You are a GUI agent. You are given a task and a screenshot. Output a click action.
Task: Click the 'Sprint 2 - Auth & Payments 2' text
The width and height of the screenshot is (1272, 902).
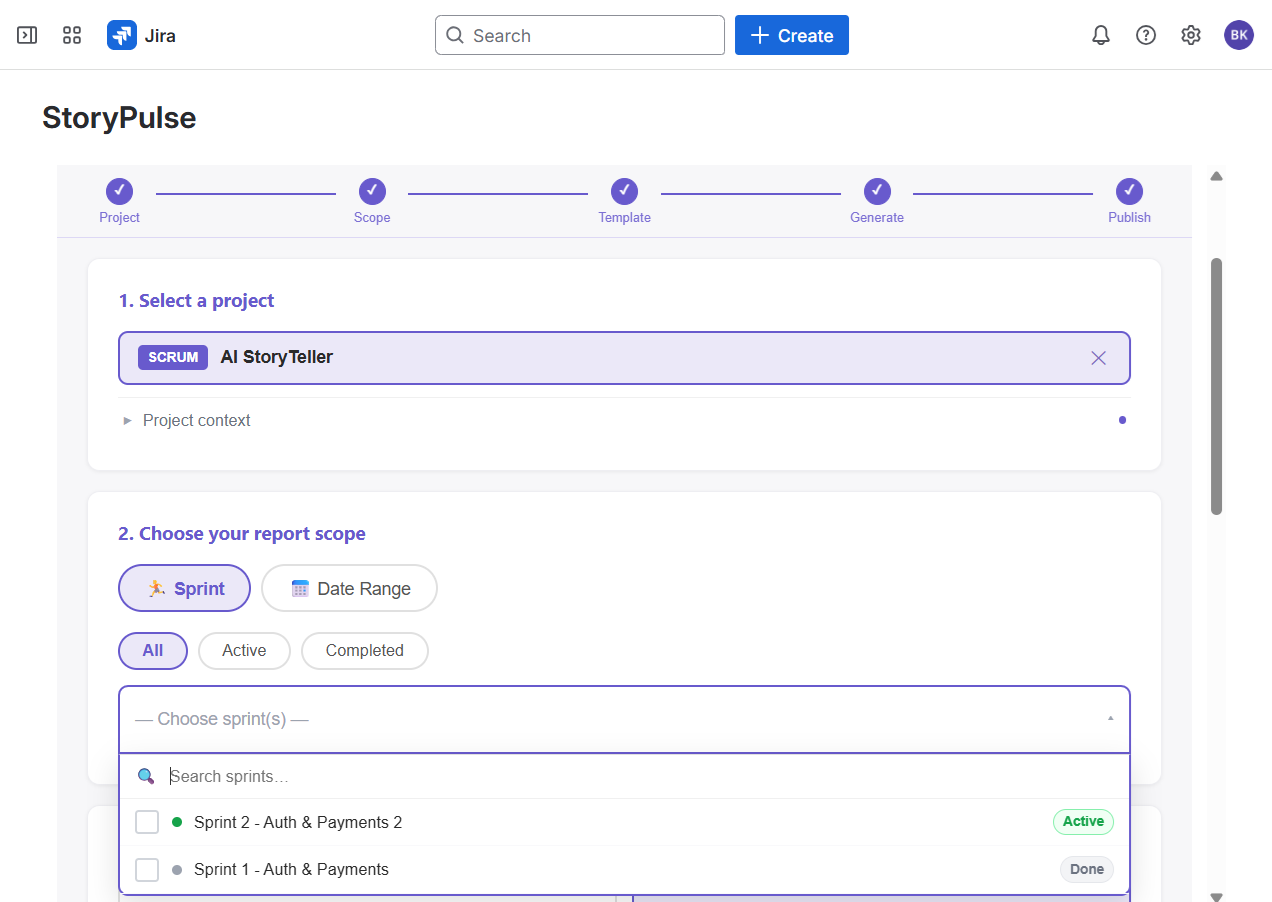point(298,822)
